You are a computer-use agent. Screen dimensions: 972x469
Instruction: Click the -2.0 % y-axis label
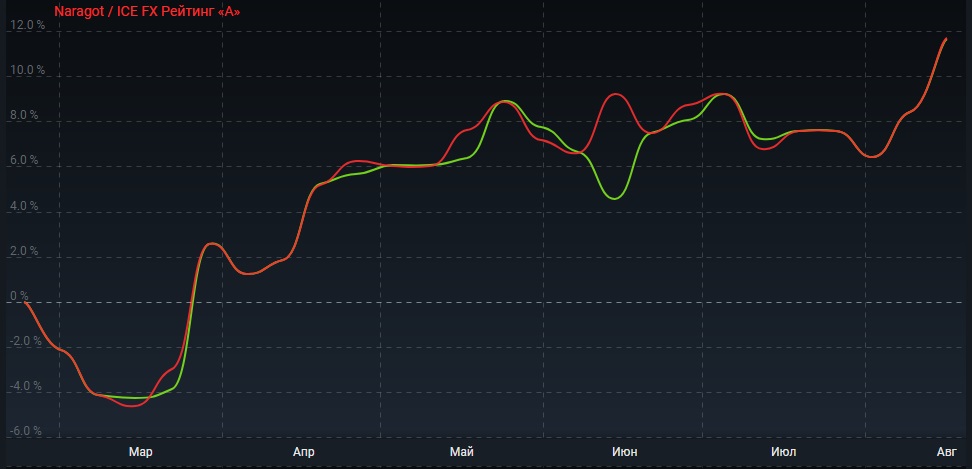(x=24, y=341)
